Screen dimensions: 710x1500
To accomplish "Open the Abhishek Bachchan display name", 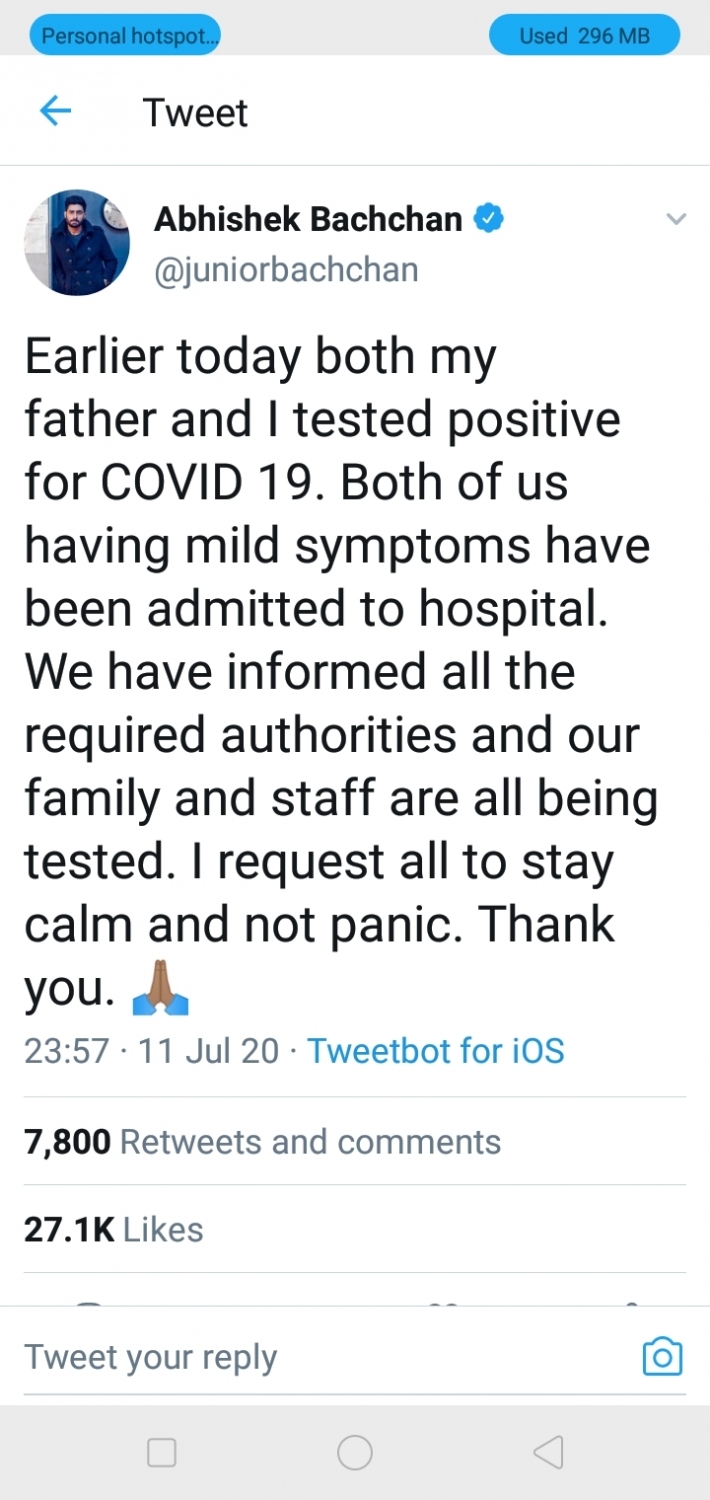I will coord(308,220).
